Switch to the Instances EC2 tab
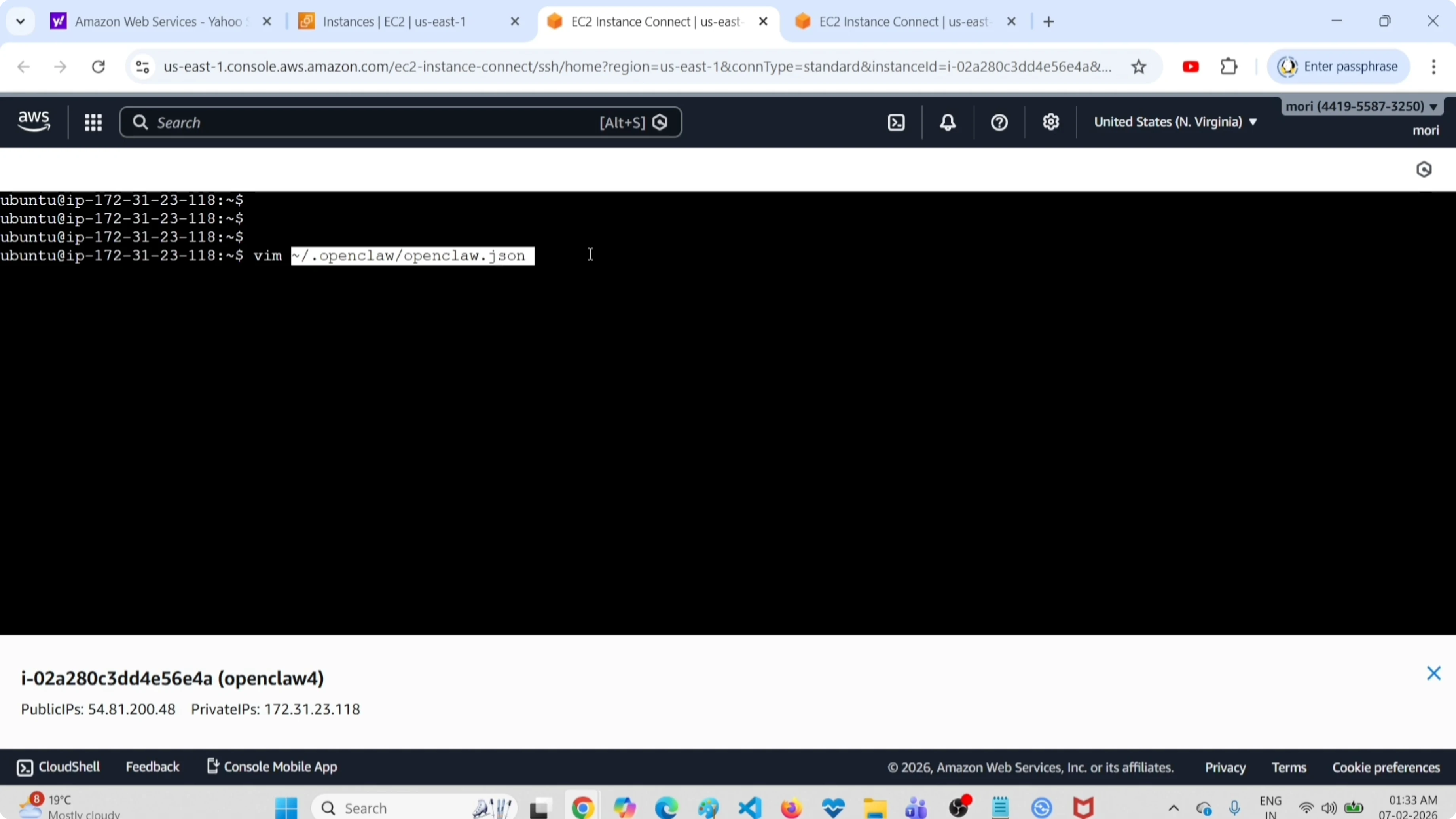This screenshot has width=1456, height=819. 394,22
